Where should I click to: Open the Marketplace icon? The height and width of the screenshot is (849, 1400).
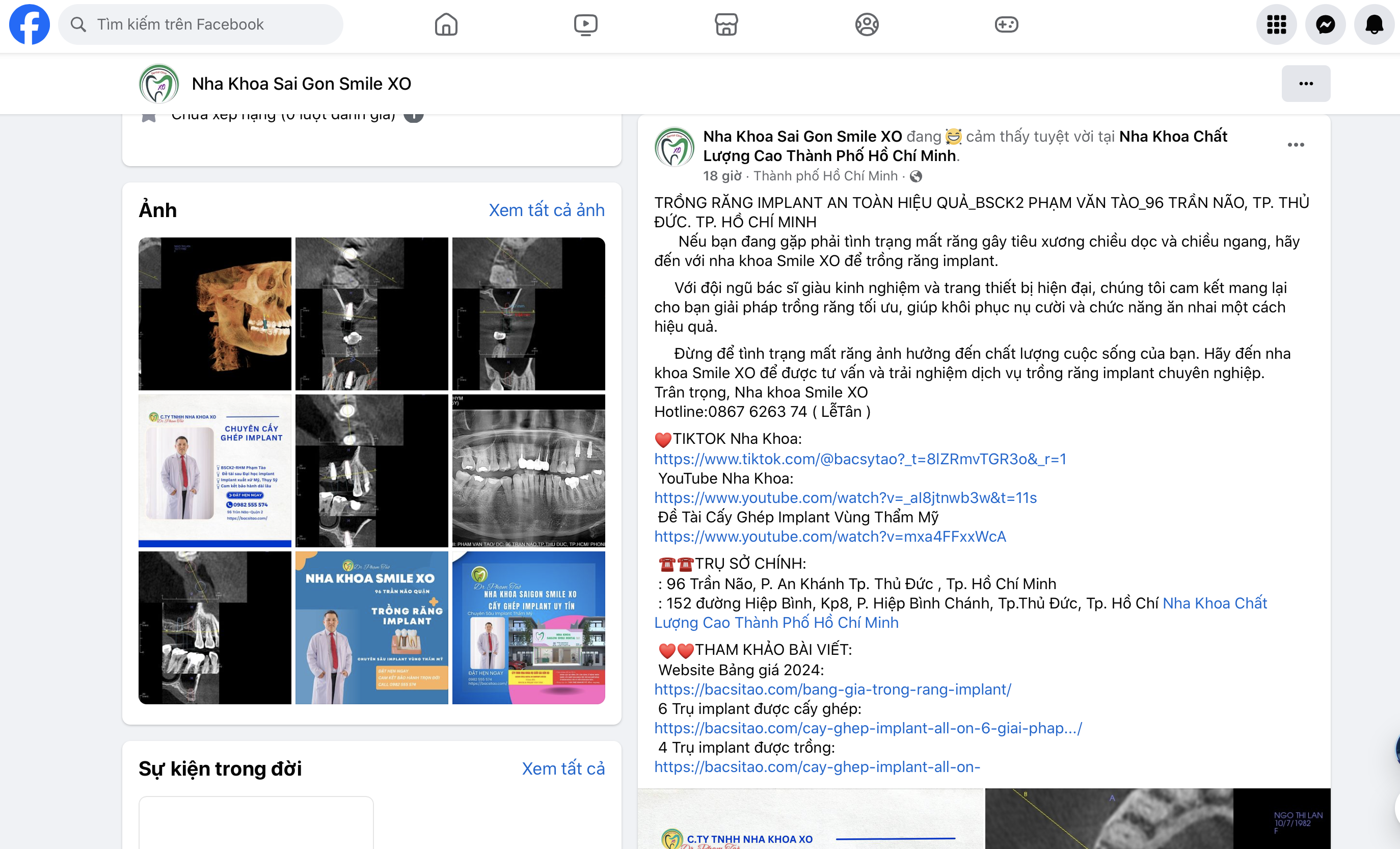[726, 24]
